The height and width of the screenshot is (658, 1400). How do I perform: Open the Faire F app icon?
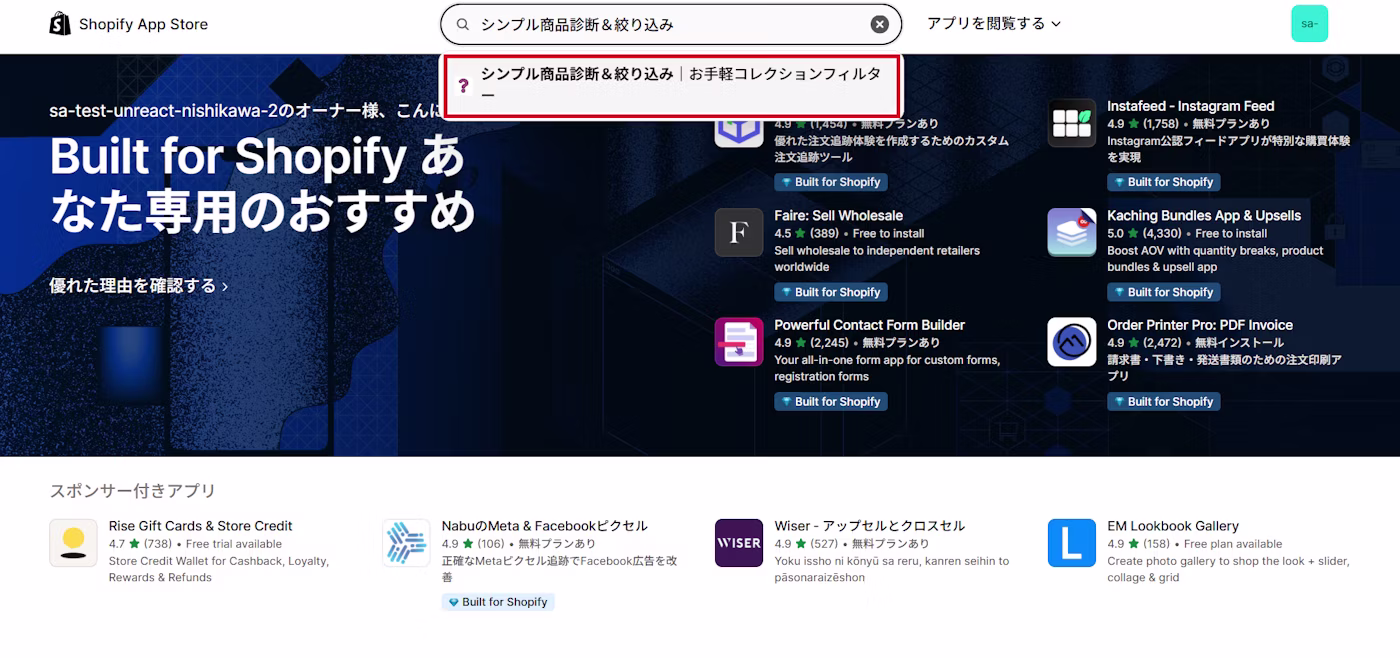(x=739, y=233)
